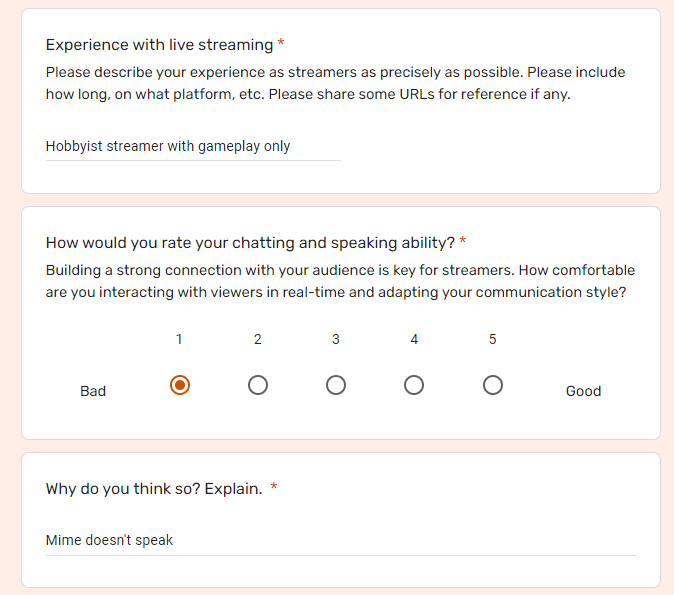The width and height of the screenshot is (674, 595).
Task: Click the number 5 label above scale
Action: (493, 339)
